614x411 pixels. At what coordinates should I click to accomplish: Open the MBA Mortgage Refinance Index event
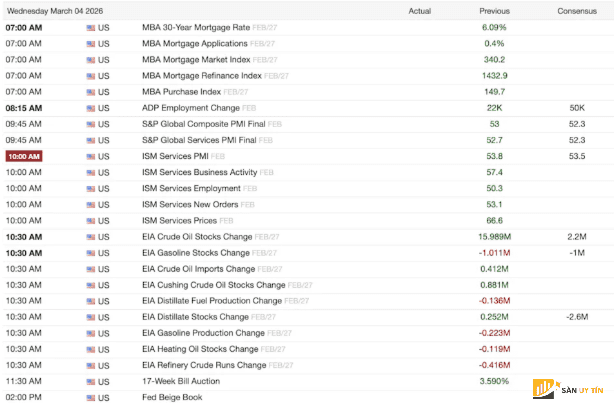pos(204,75)
